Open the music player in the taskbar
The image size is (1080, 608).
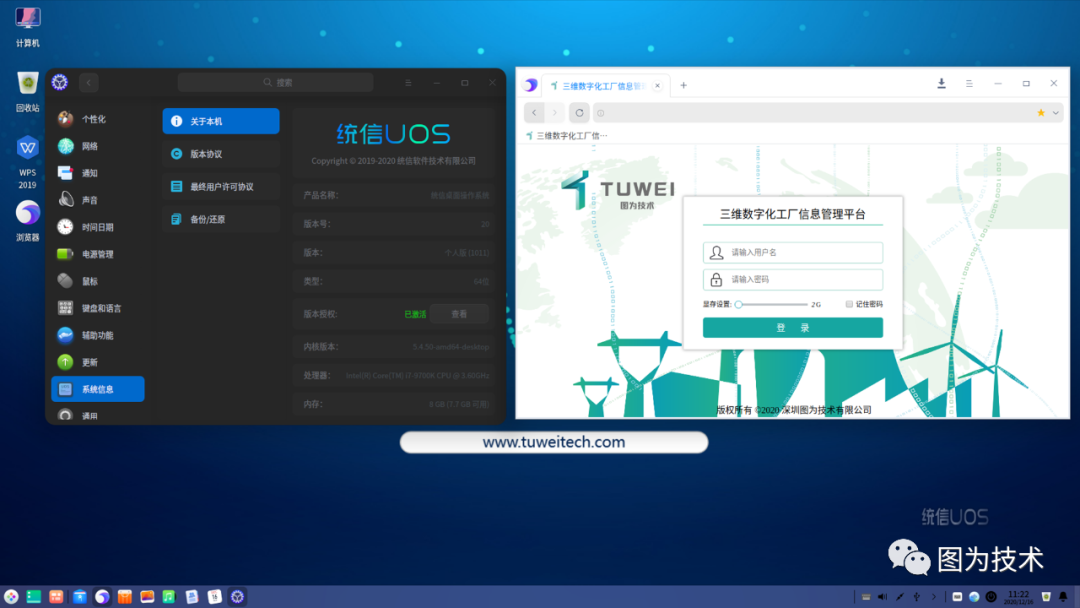tap(169, 597)
